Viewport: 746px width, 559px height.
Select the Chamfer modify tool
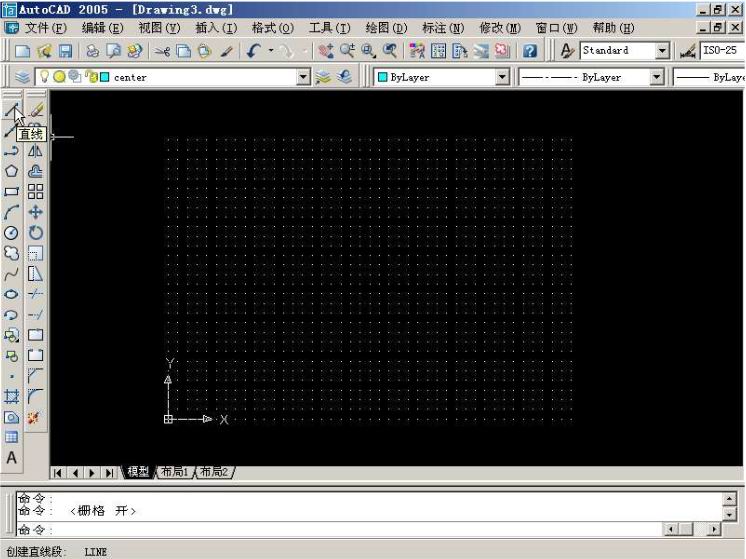tap(35, 376)
